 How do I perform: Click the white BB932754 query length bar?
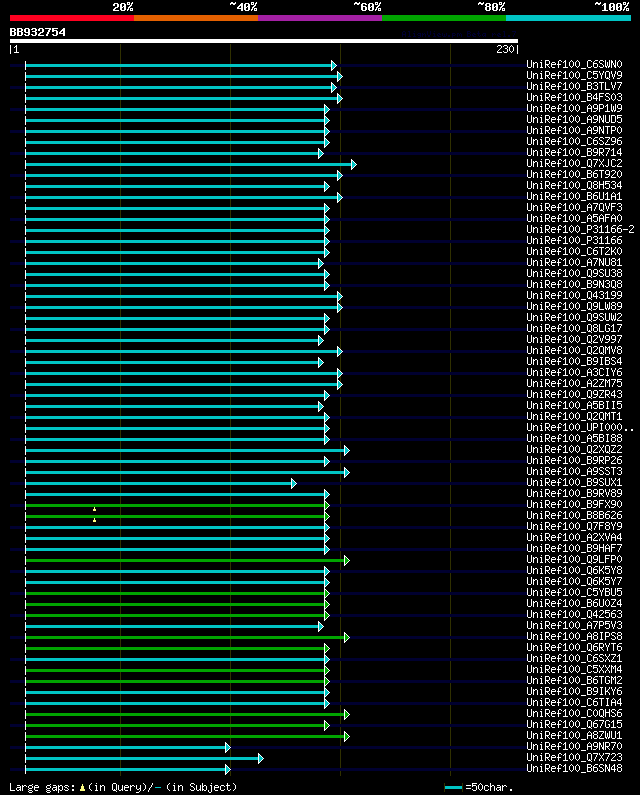pos(264,41)
